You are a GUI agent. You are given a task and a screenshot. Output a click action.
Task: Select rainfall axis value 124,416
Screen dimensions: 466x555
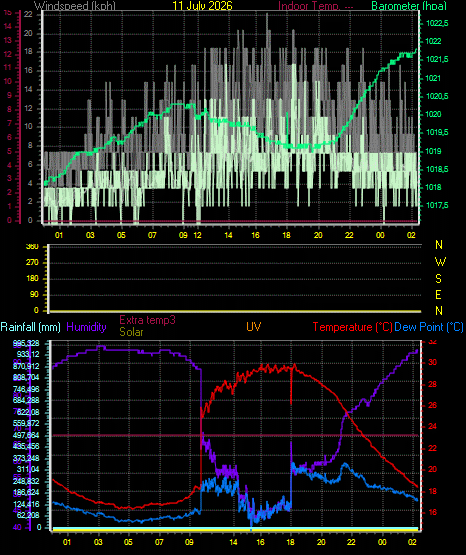[26, 504]
